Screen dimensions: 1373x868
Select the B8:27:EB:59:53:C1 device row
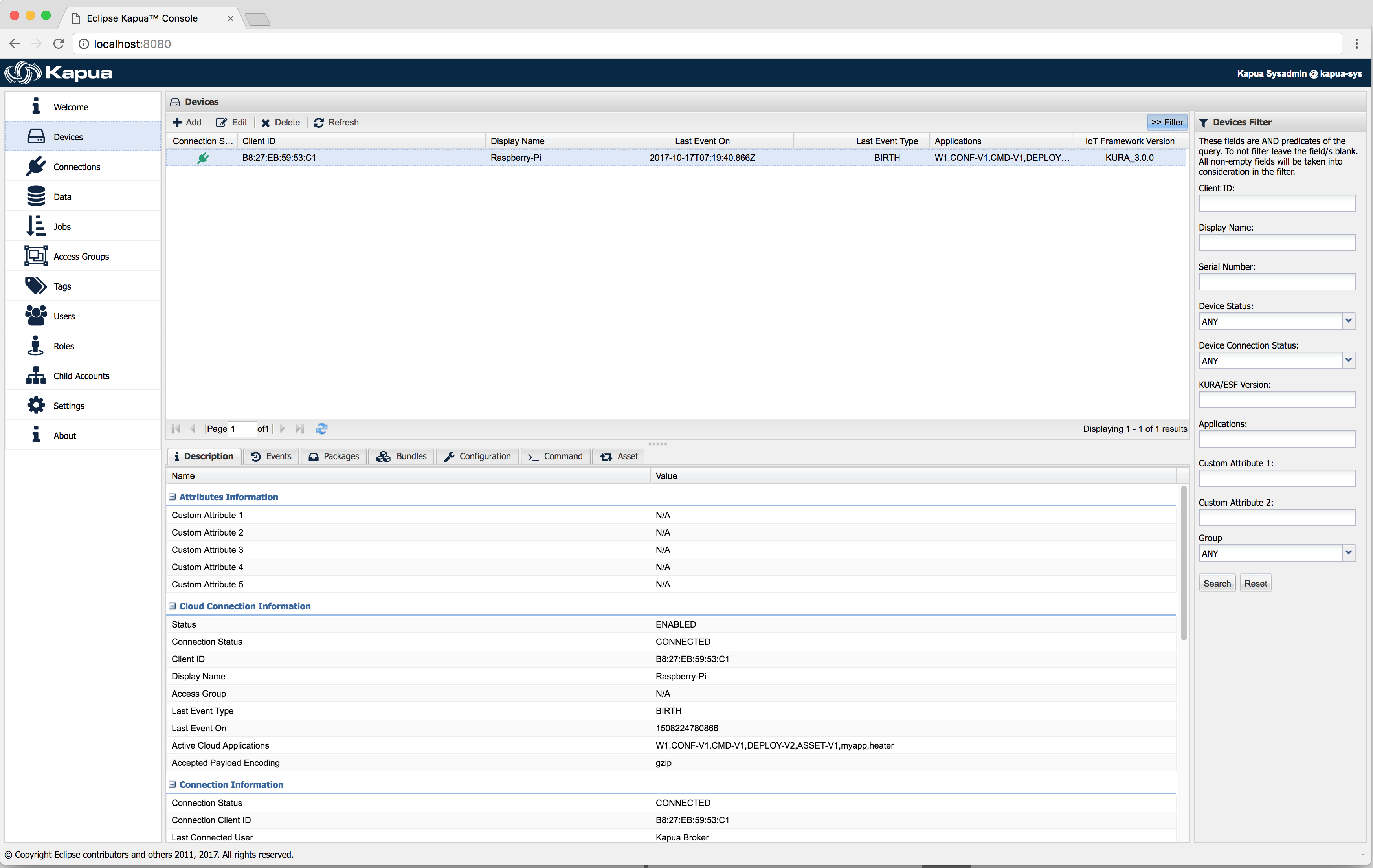tap(676, 158)
